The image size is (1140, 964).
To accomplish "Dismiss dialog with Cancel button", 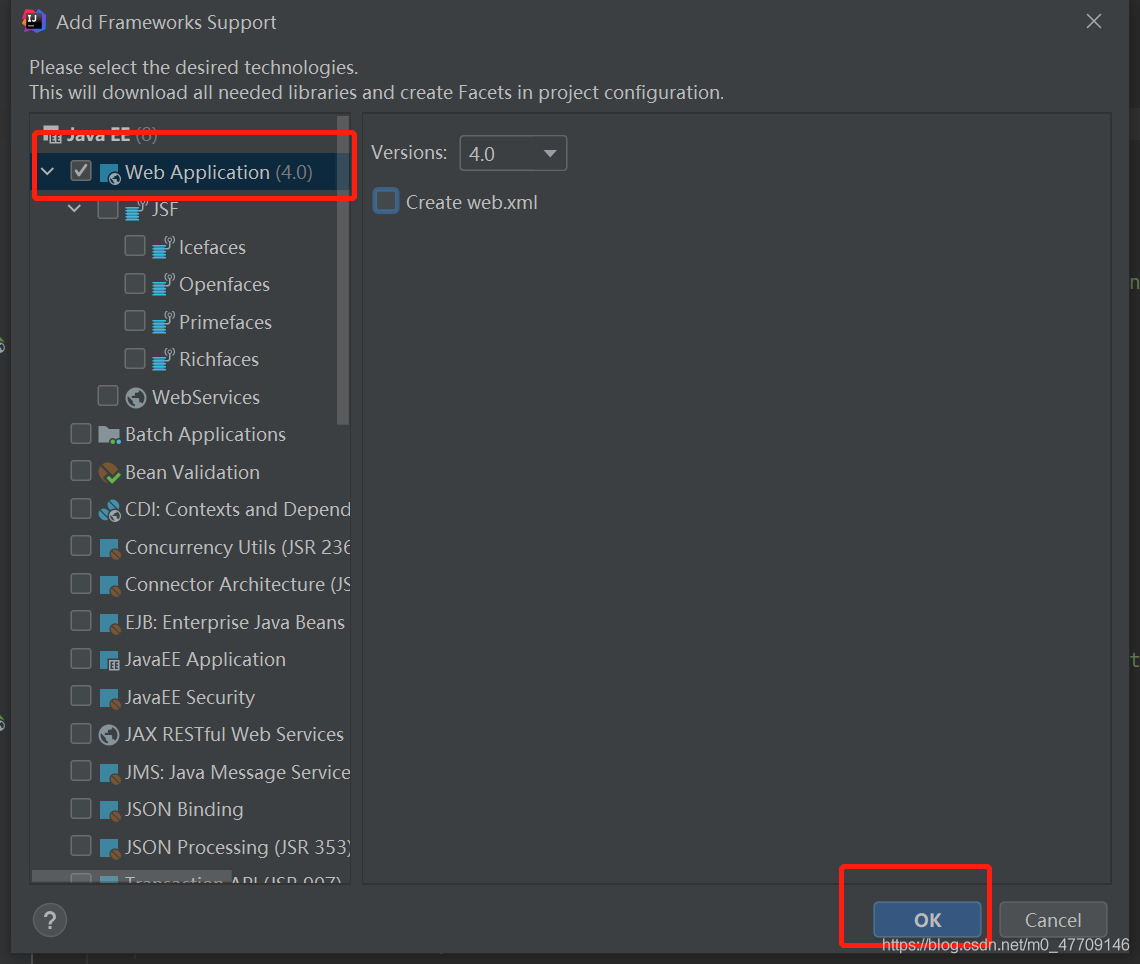I will click(1053, 920).
